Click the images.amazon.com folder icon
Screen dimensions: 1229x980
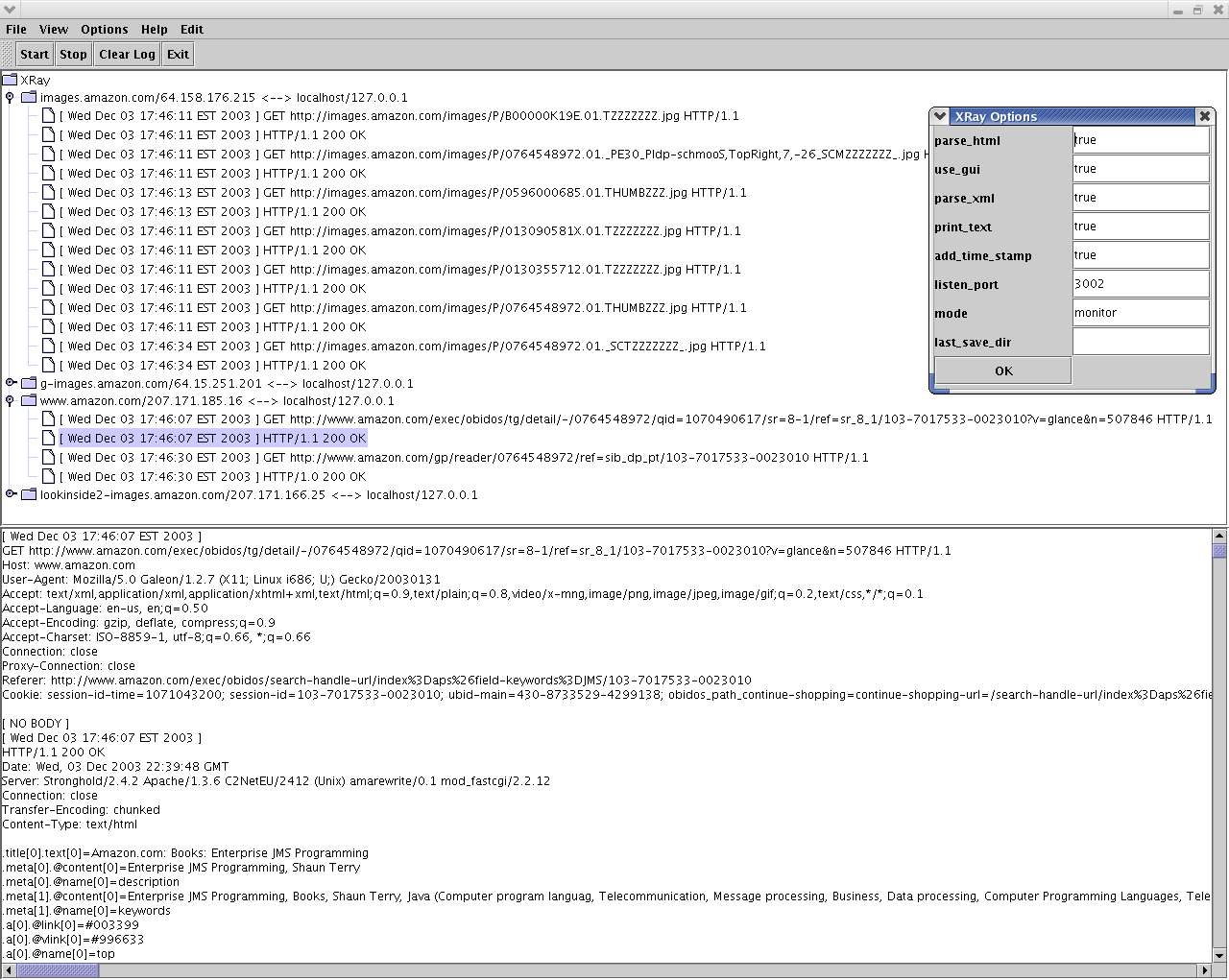coord(29,97)
